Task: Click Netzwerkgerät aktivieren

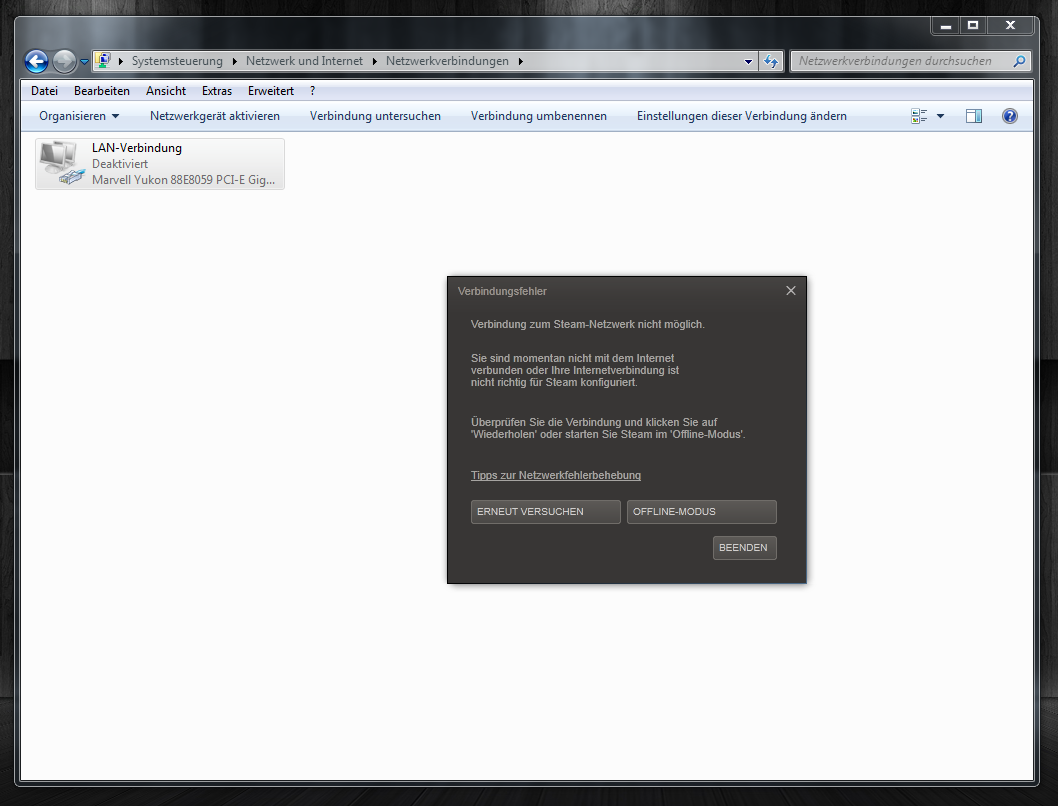Action: (215, 116)
